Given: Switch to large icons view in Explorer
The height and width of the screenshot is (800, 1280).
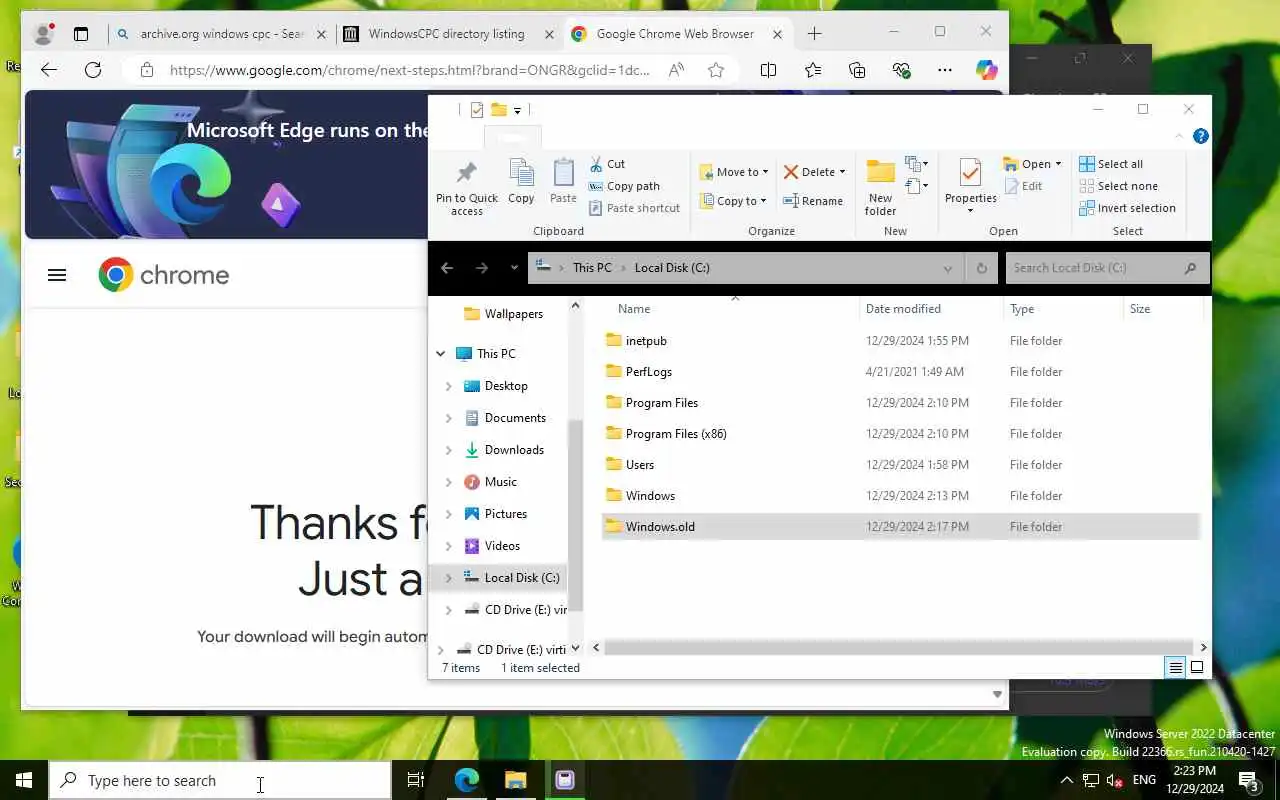Looking at the screenshot, I should pyautogui.click(x=1197, y=667).
